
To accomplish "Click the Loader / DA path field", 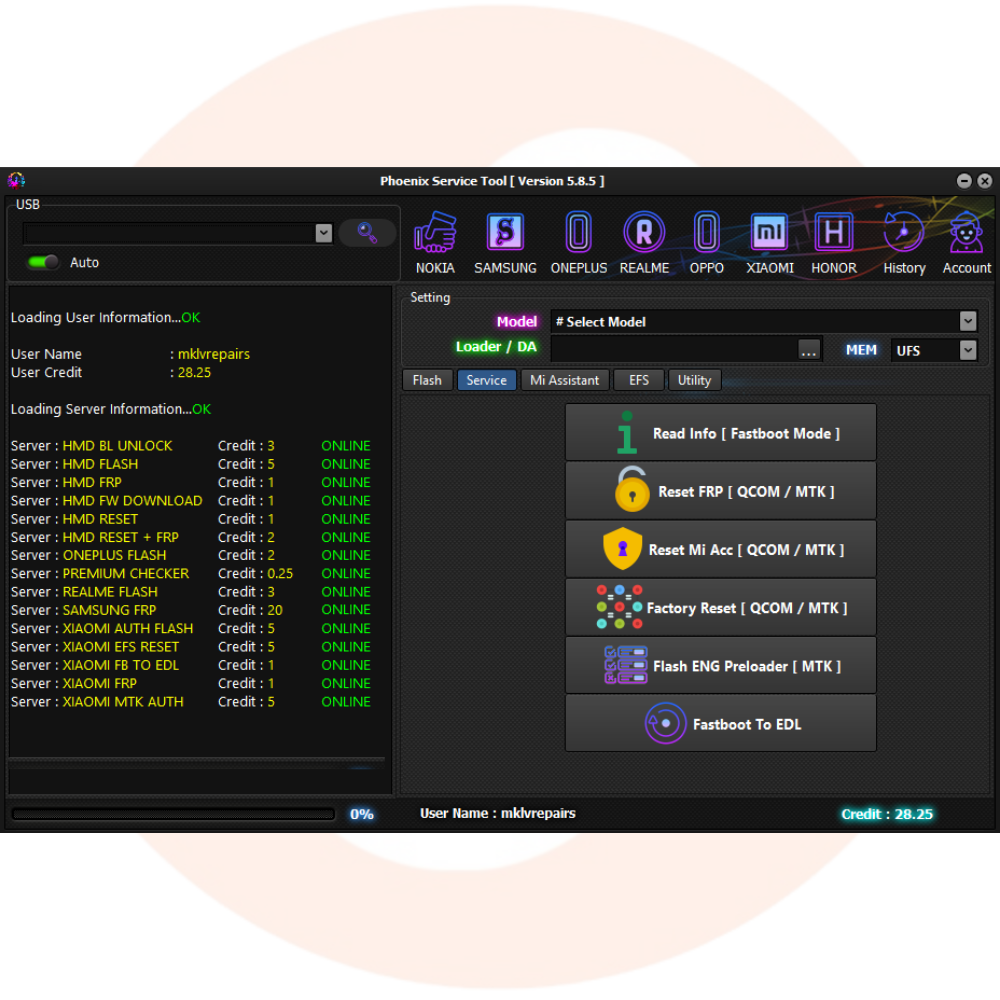I will (674, 349).
